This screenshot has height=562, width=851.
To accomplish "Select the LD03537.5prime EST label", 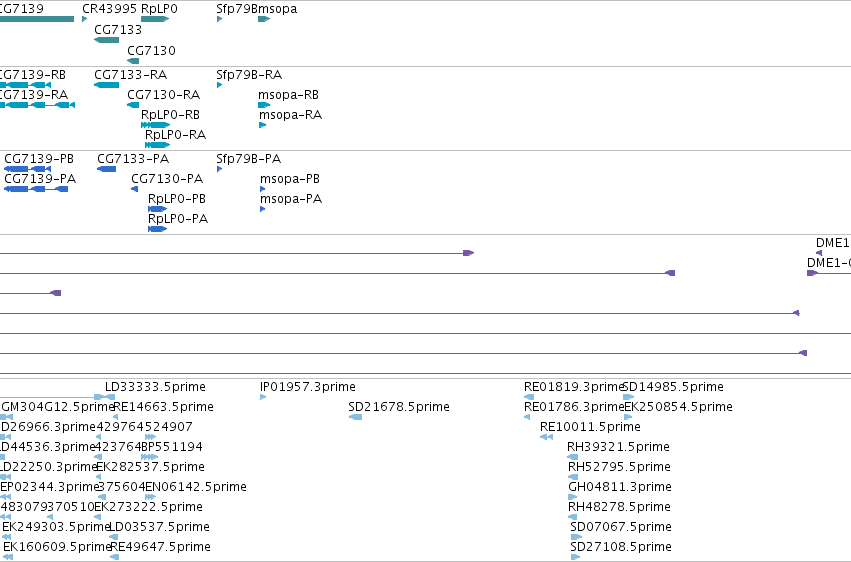I will point(160,527).
